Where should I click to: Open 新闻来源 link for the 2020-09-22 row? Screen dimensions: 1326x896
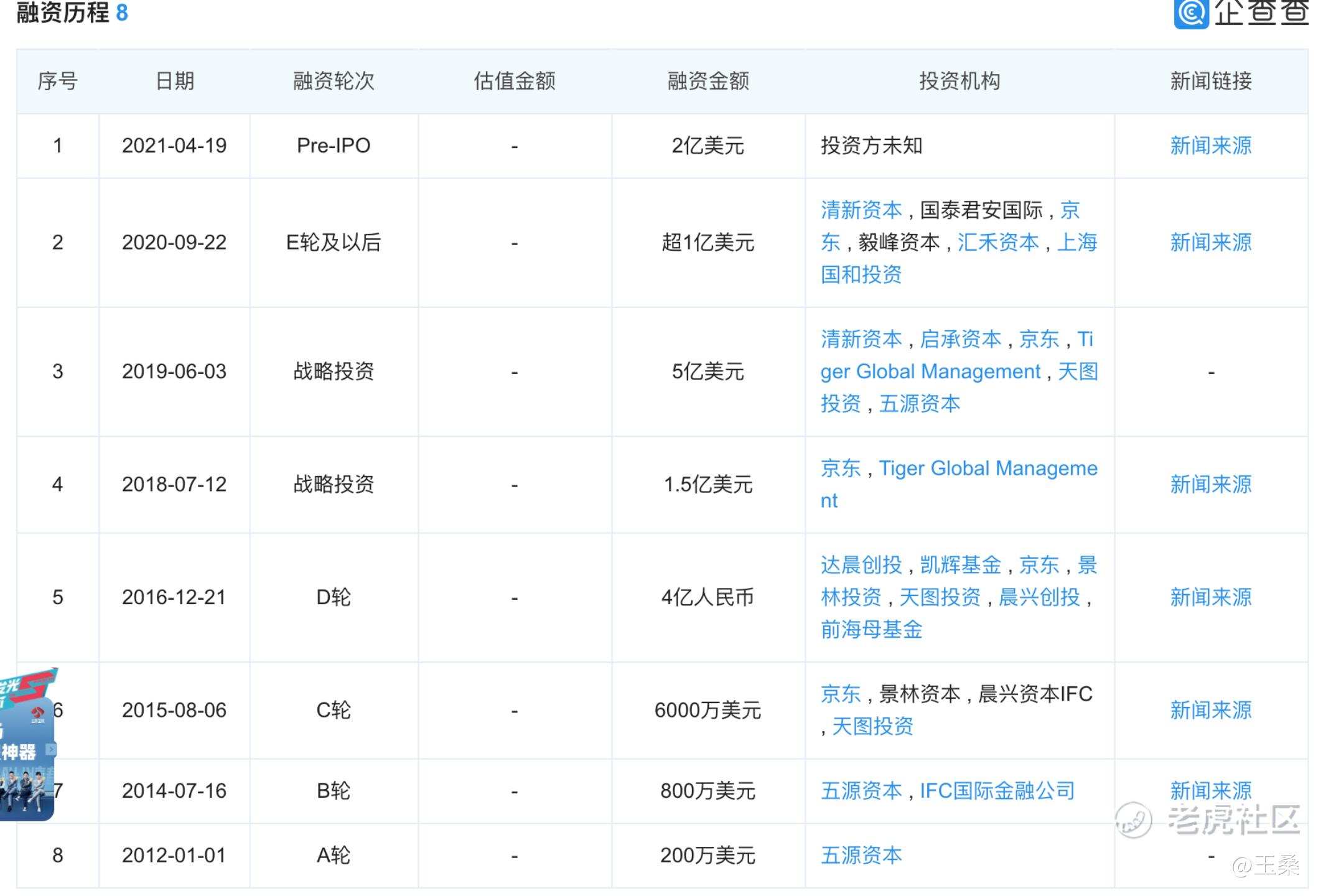tap(1210, 242)
